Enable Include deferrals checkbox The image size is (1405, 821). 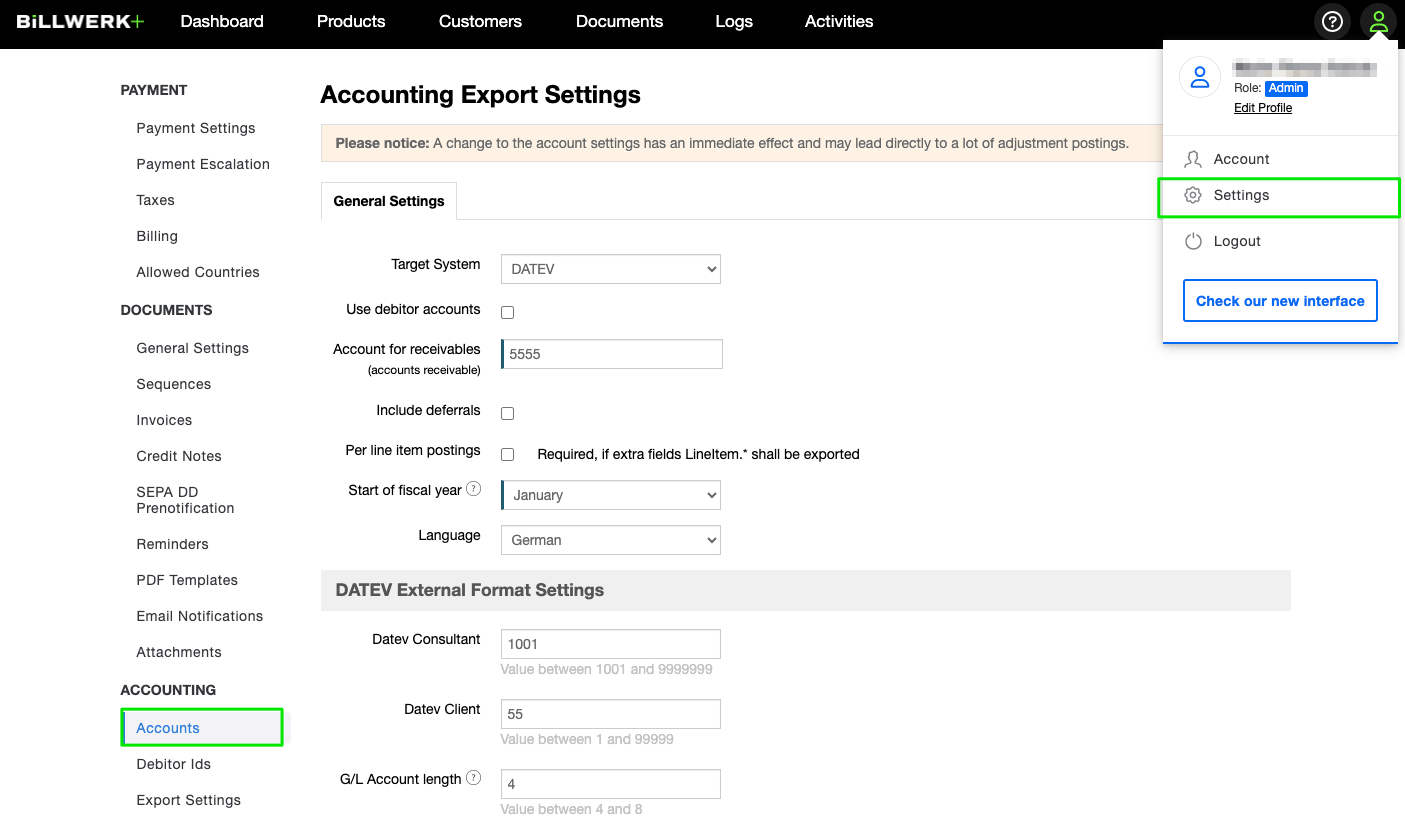tap(507, 413)
